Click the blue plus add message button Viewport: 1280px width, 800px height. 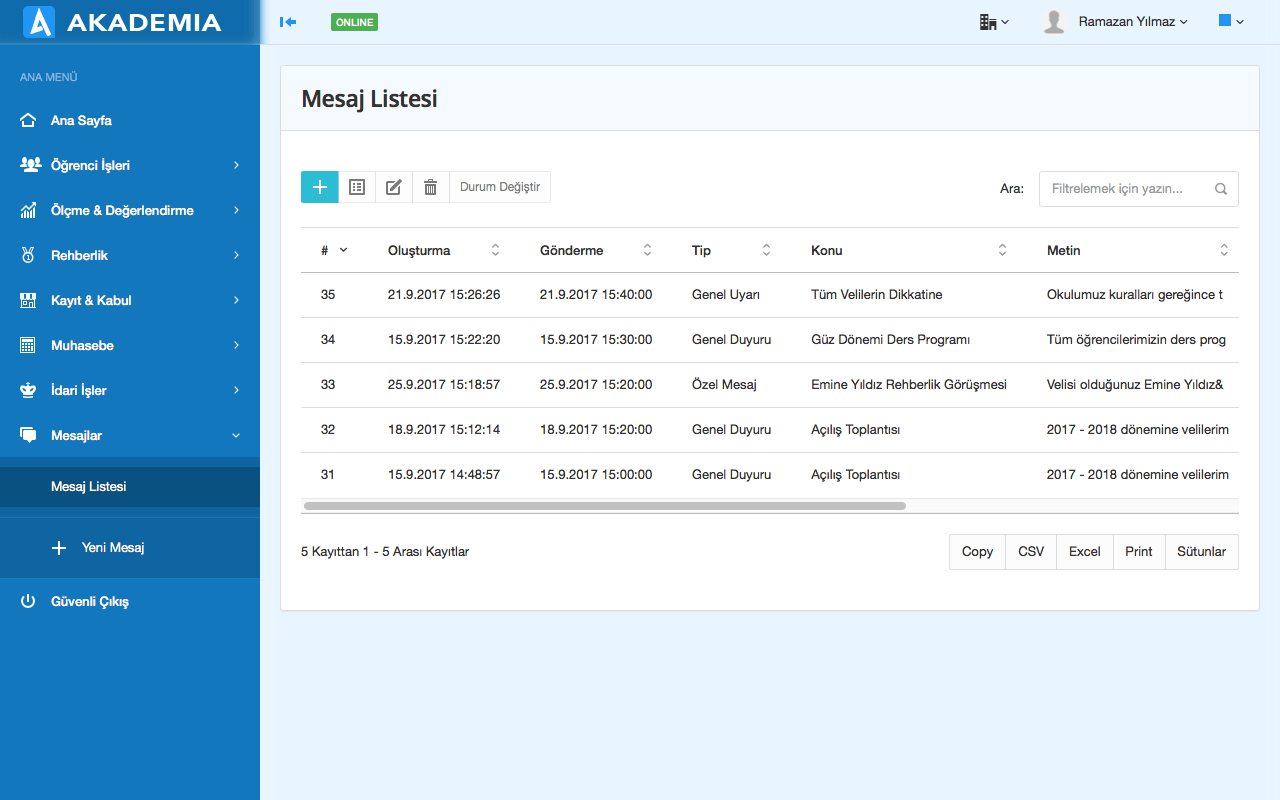tap(320, 187)
